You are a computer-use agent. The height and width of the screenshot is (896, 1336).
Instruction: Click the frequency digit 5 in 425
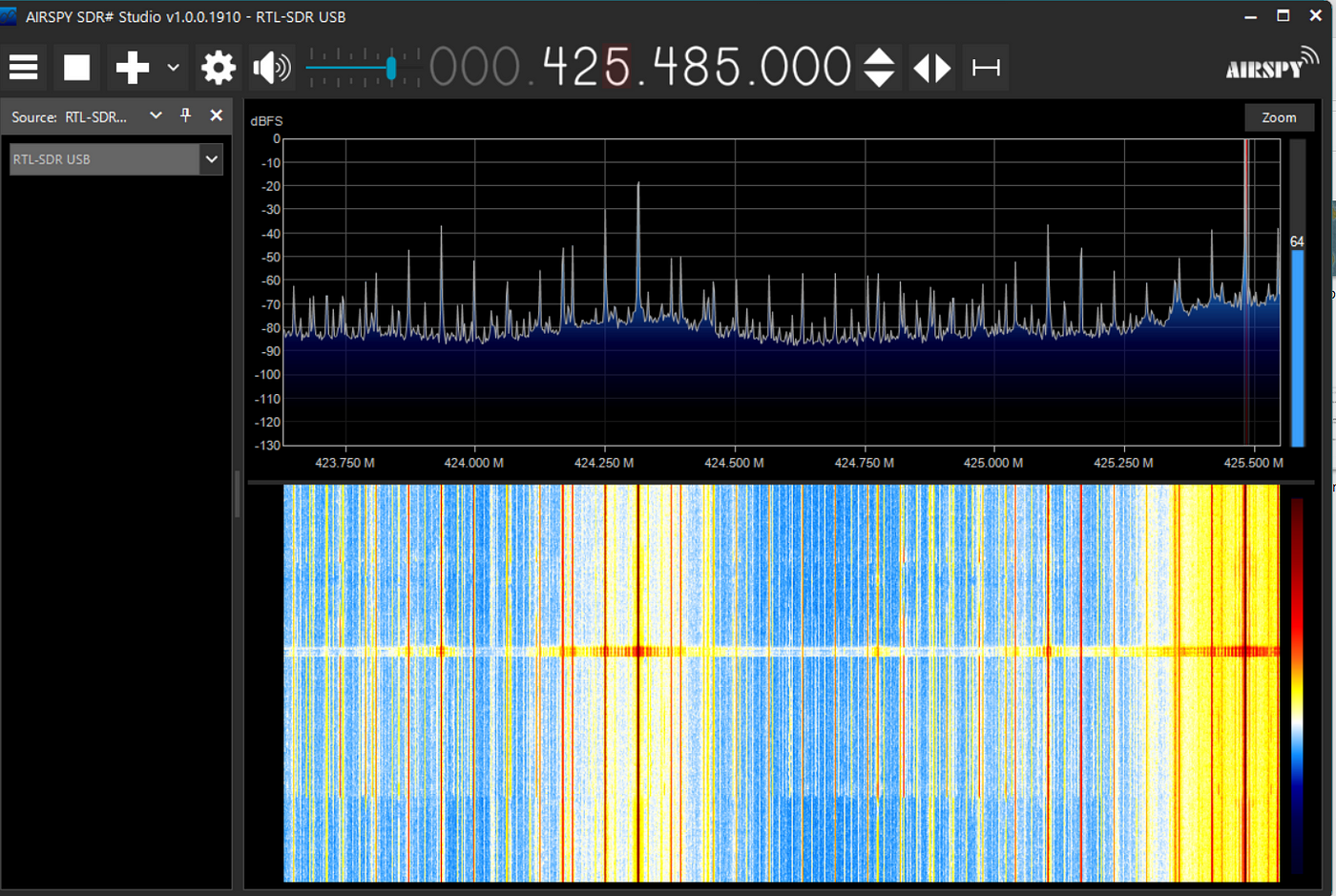click(617, 68)
